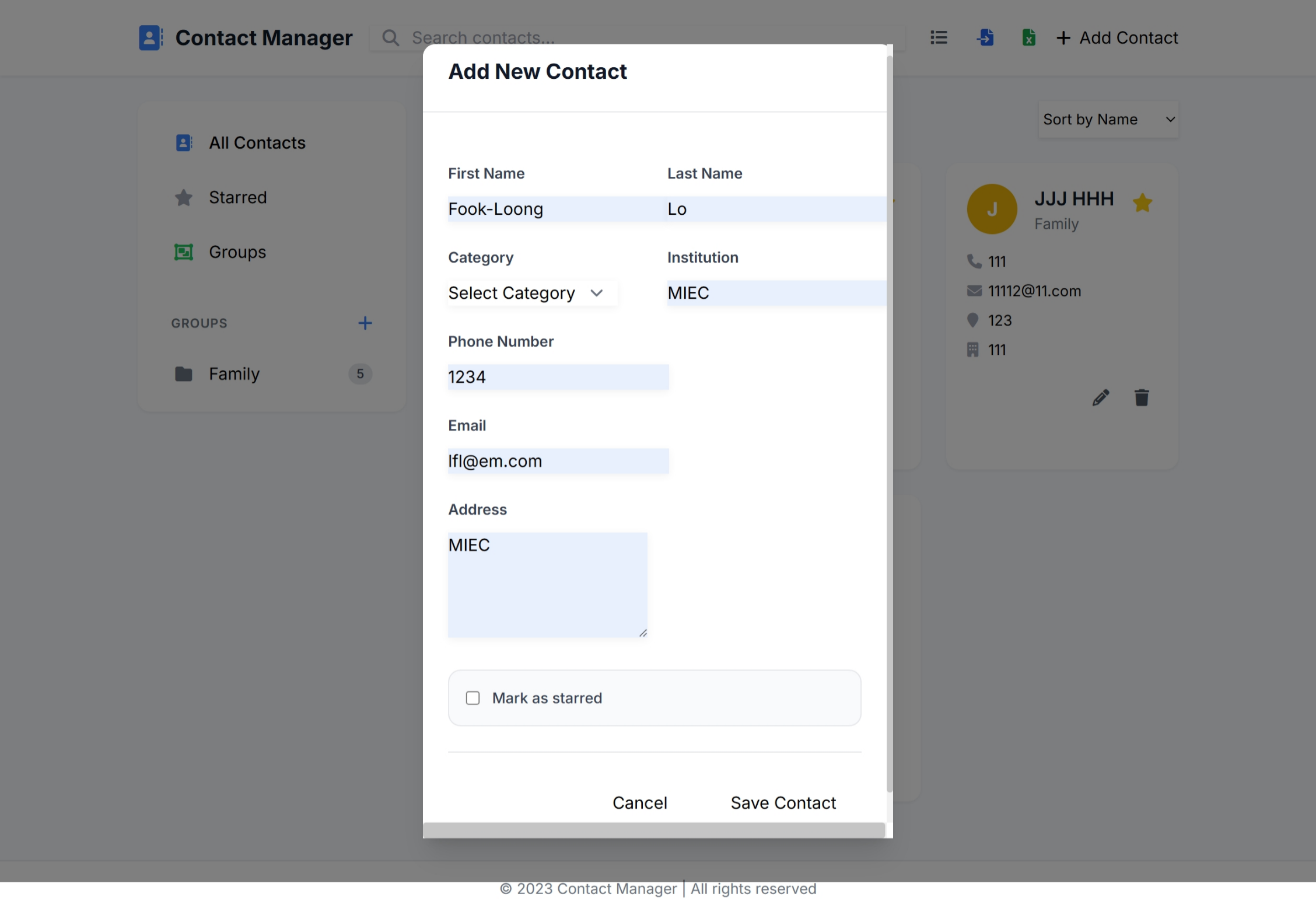Open All Contacts in sidebar
This screenshot has height=915, width=1316.
(257, 143)
